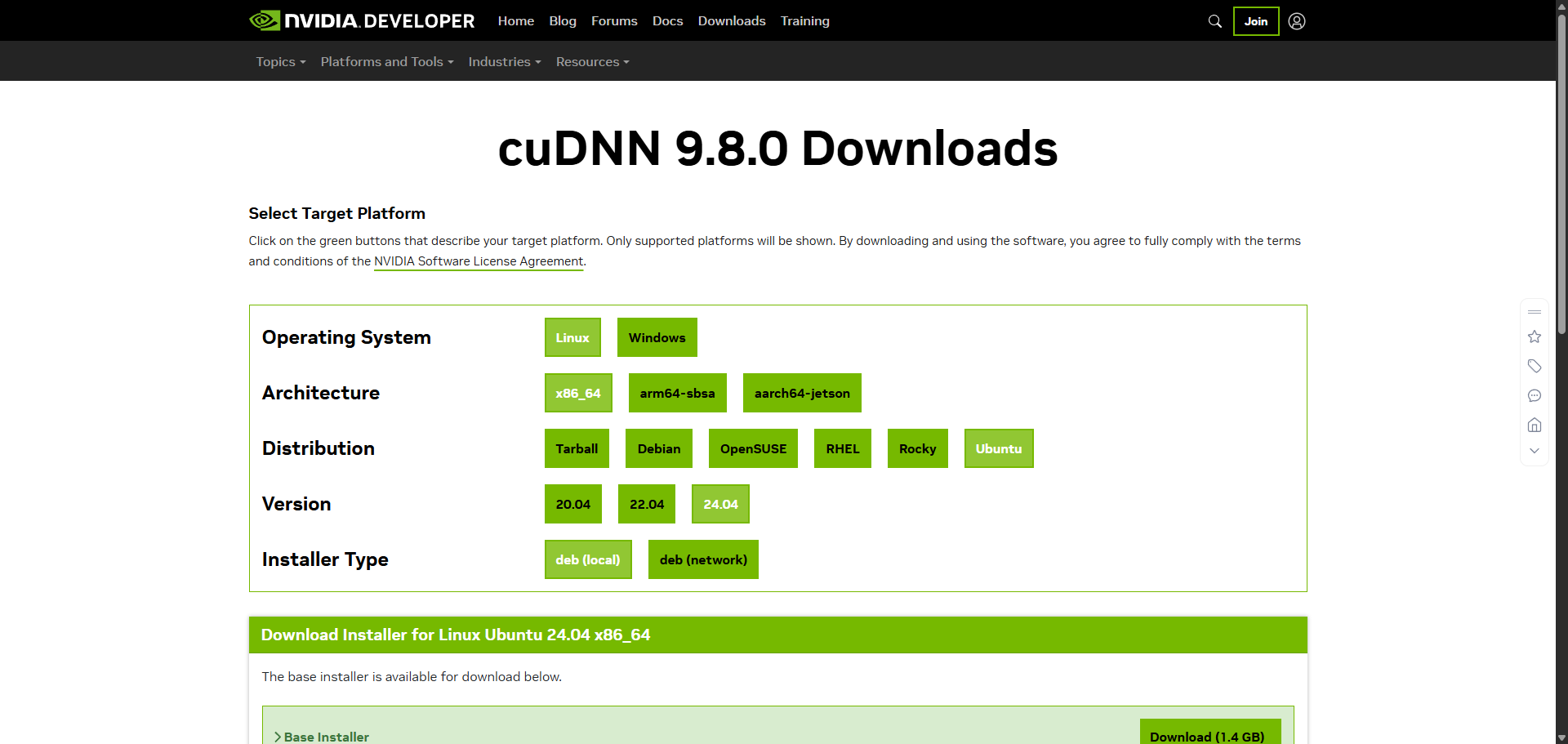This screenshot has width=1568, height=744.
Task: Choose deb (network) installer type
Action: [703, 559]
